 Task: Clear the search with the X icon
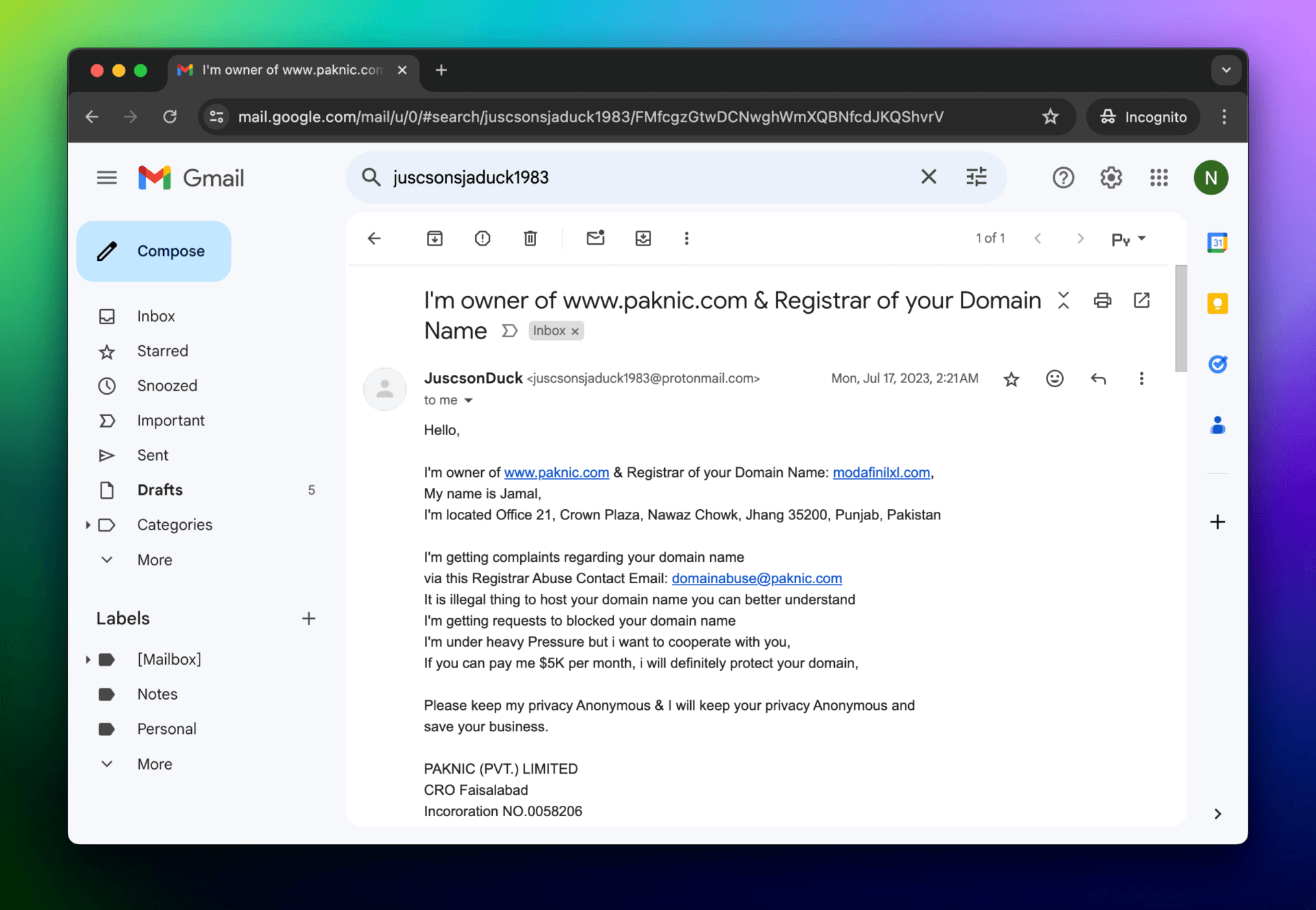[928, 177]
